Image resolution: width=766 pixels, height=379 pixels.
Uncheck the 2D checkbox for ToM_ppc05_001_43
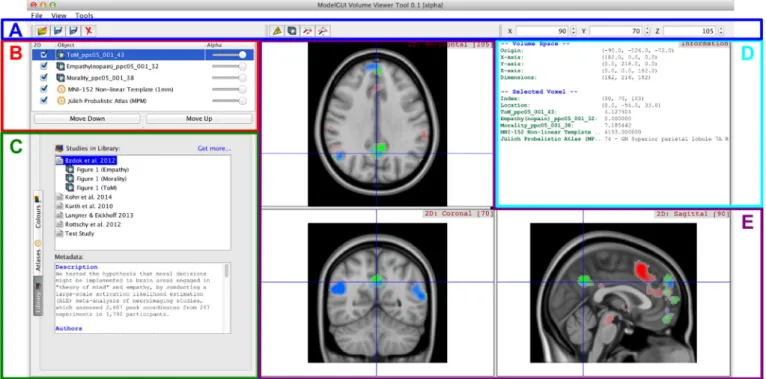pos(44,55)
